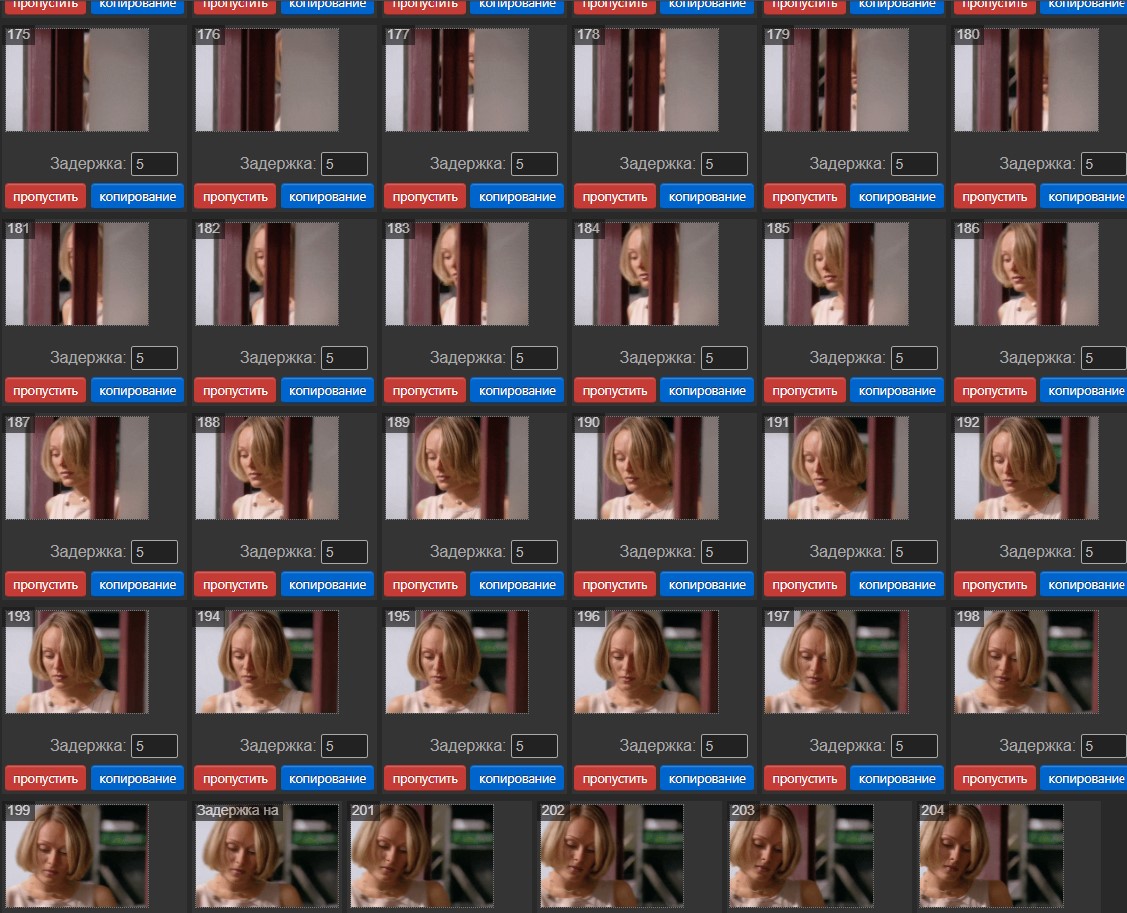Choose пропустить under frame 183
Screen dimensions: 1127x913
(425, 390)
